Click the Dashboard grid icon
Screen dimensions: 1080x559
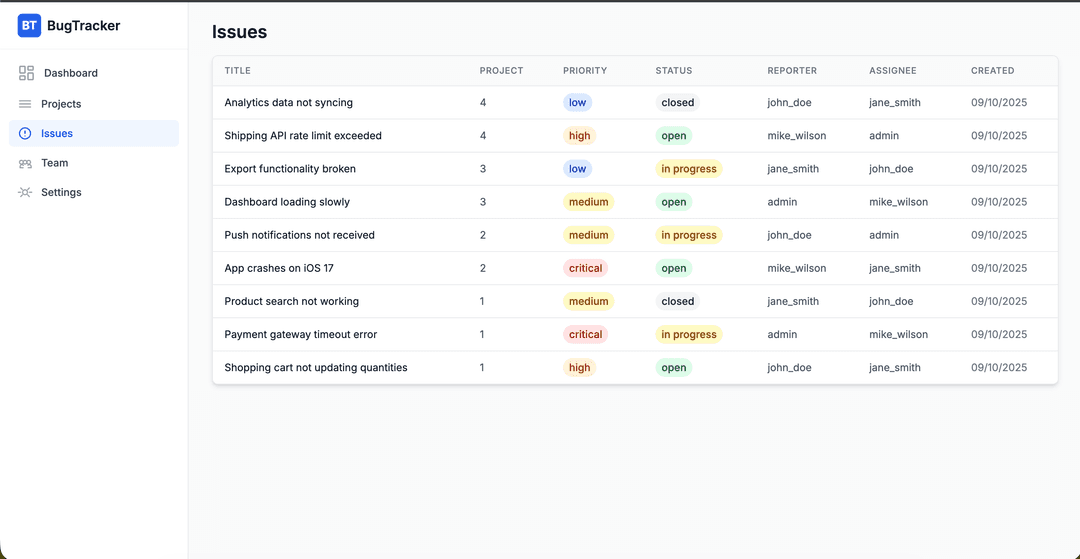pos(27,73)
